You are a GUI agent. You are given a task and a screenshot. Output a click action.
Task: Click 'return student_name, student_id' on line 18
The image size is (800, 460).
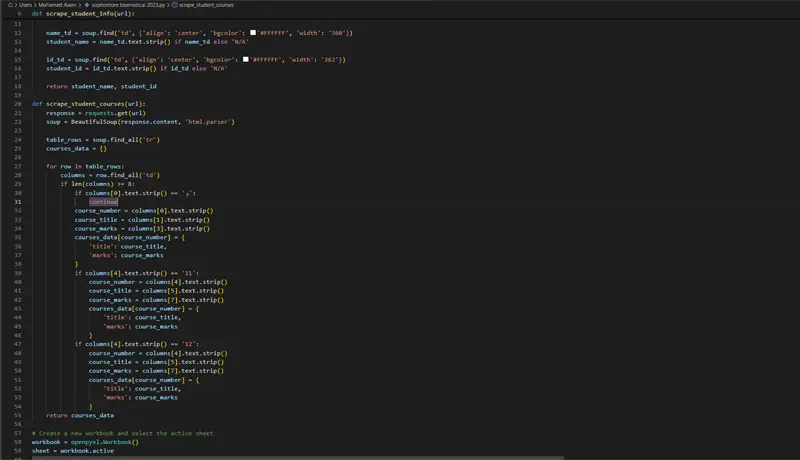coord(101,86)
